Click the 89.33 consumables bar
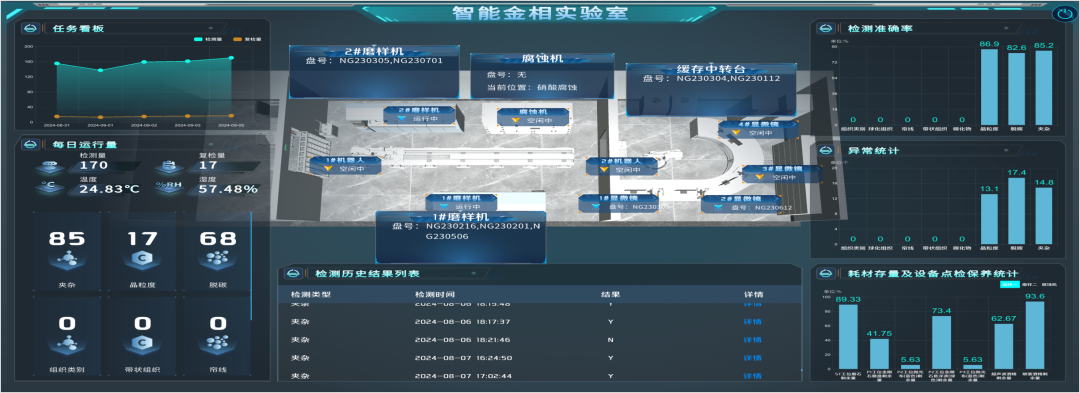This screenshot has width=1080, height=393. 848,337
